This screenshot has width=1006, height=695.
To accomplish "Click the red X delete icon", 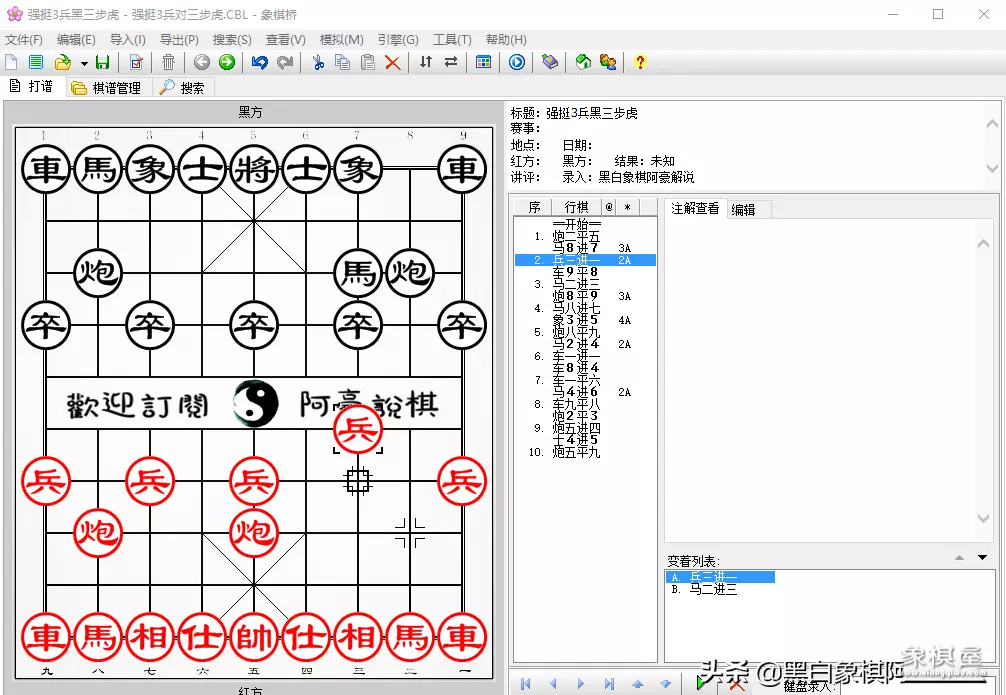I will 392,62.
